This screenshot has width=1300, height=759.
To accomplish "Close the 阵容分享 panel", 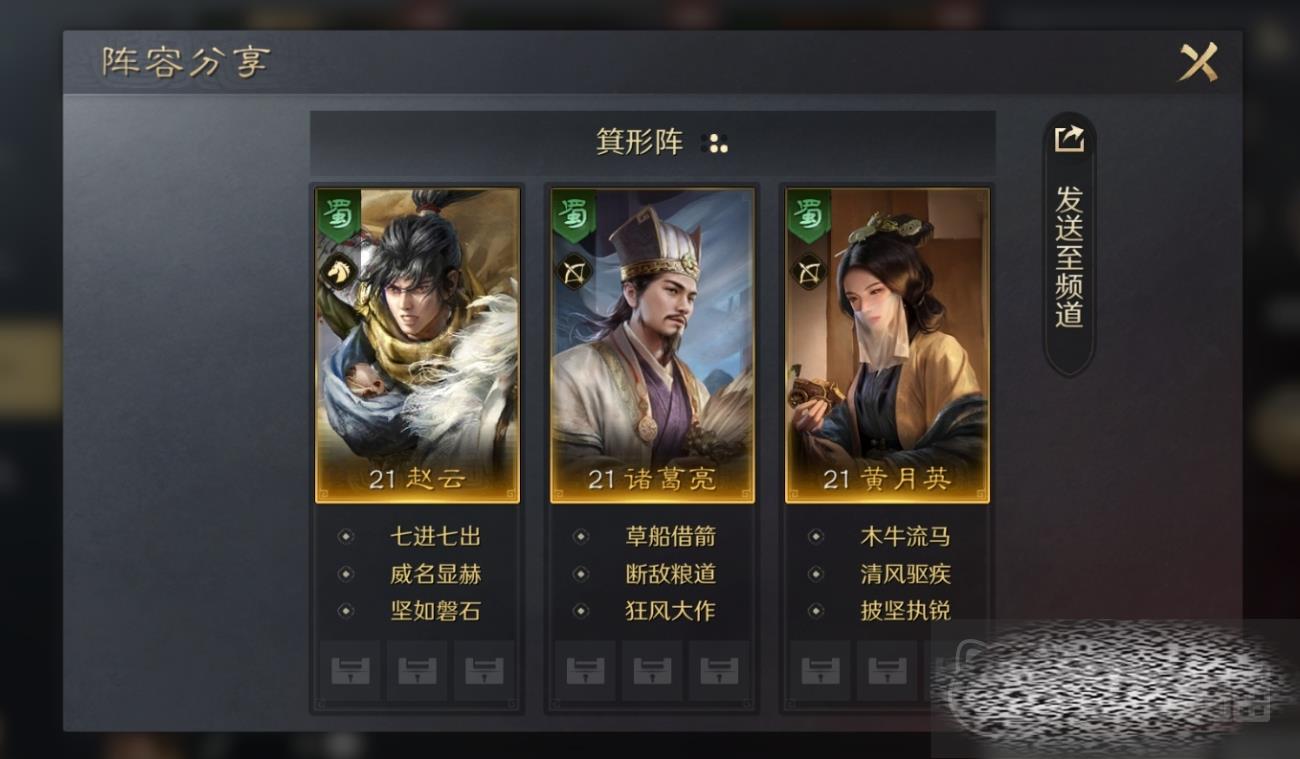I will tap(1197, 63).
